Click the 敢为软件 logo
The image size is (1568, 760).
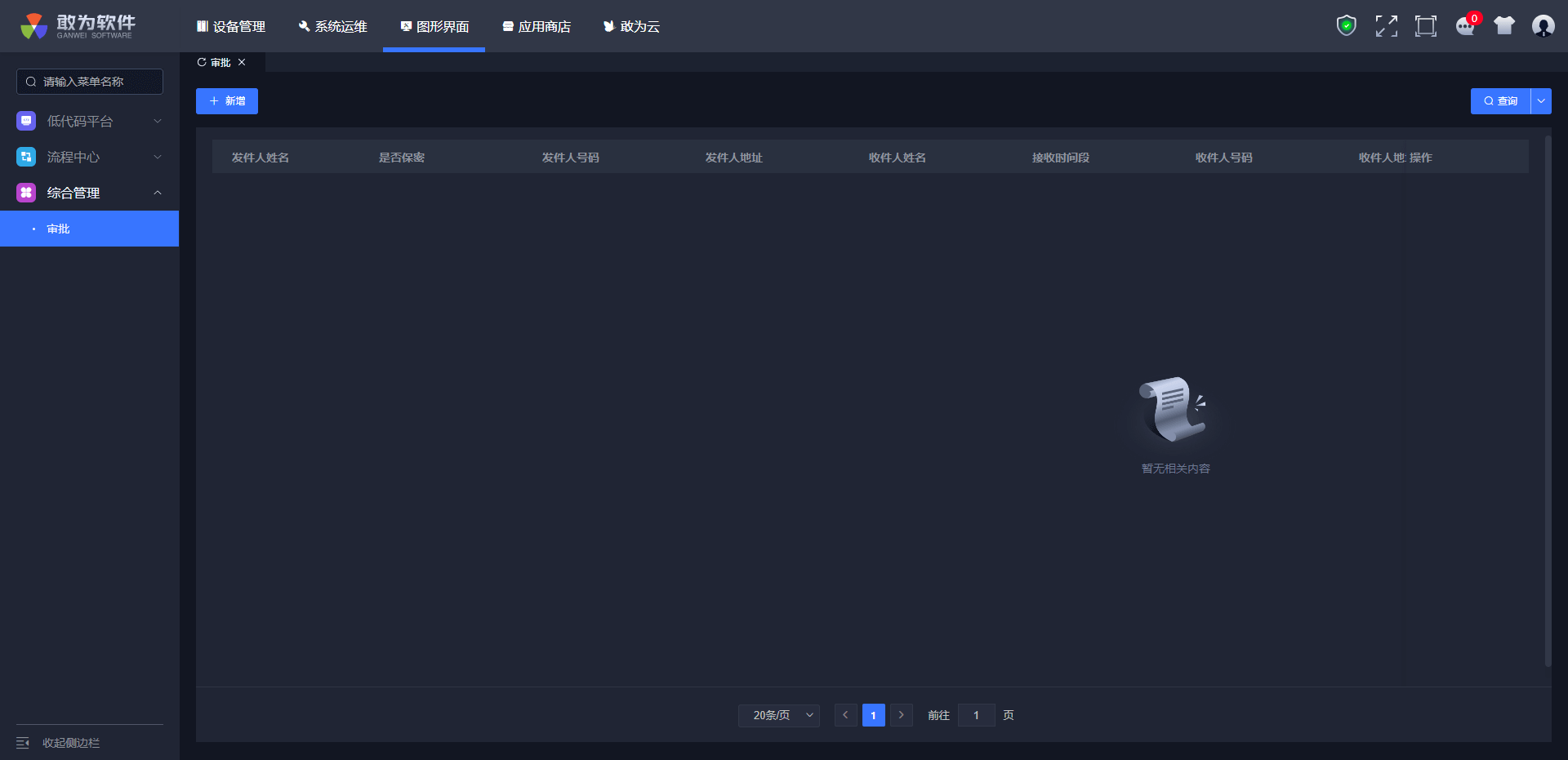(x=78, y=26)
